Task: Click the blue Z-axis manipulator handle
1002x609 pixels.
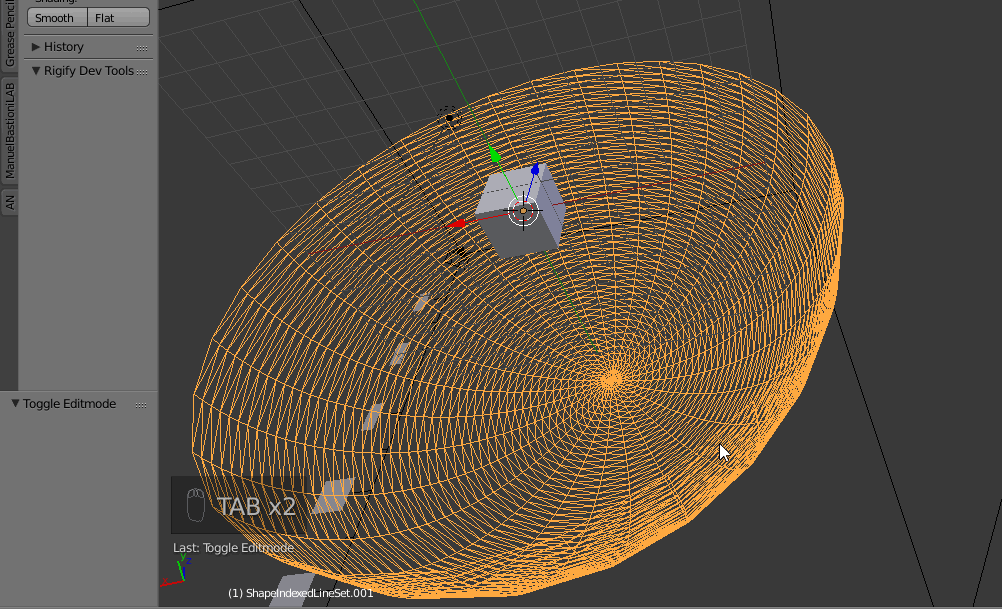Action: (x=537, y=170)
